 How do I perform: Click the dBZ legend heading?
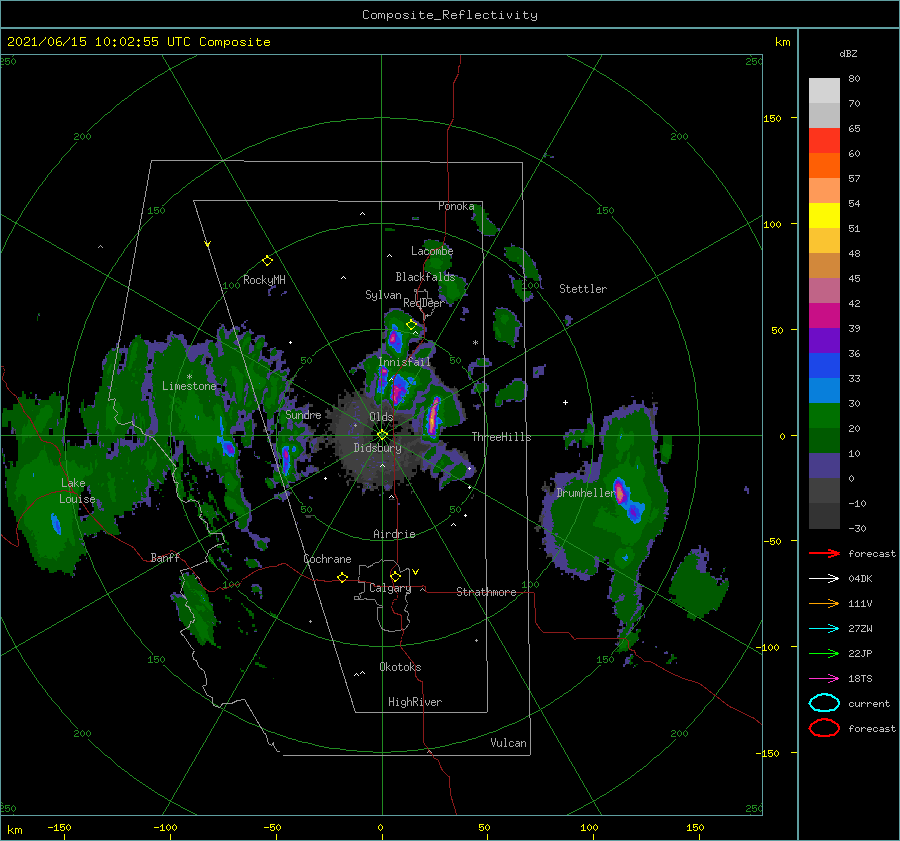(848, 53)
